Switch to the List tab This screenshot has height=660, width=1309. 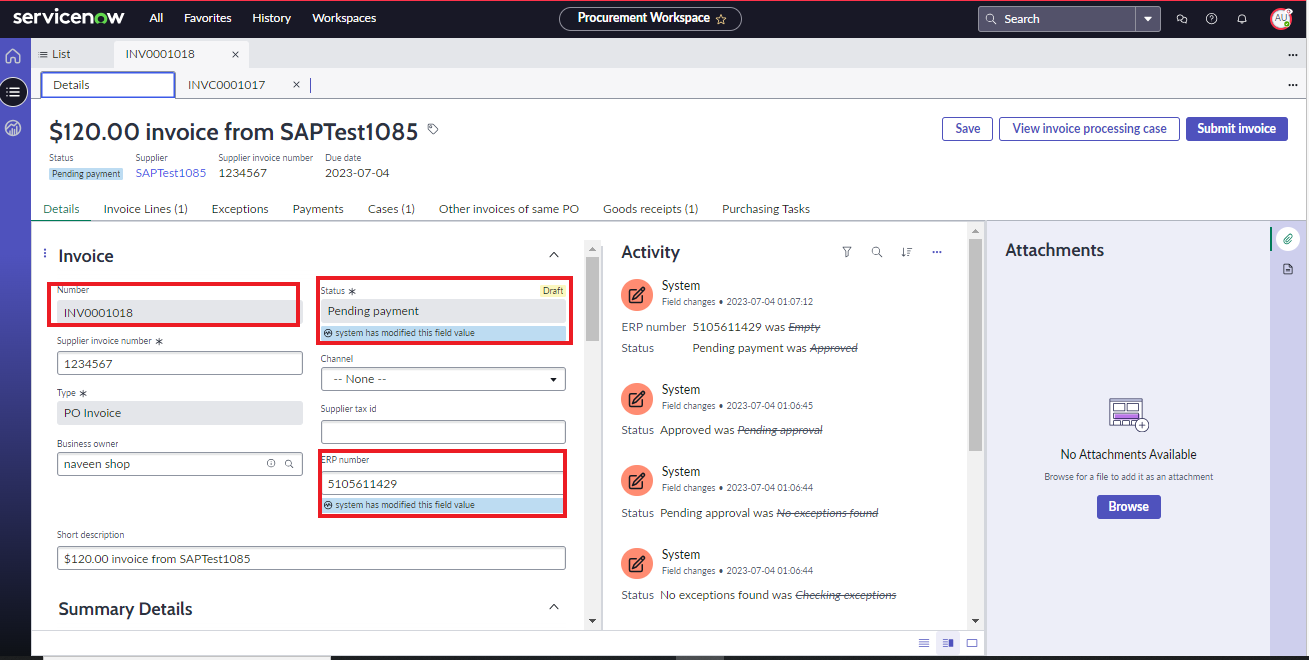[x=54, y=54]
